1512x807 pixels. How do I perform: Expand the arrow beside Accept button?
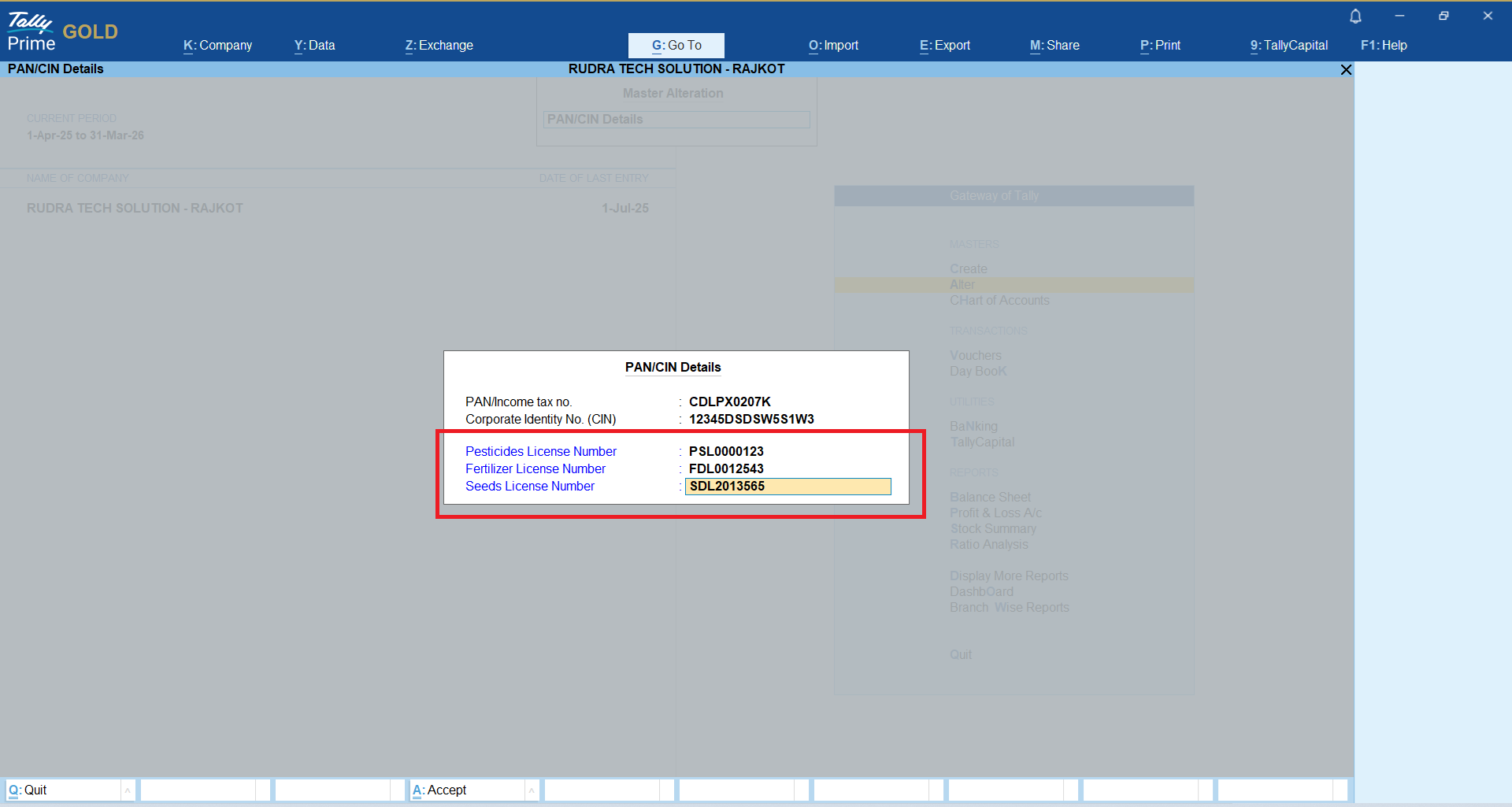click(x=532, y=790)
